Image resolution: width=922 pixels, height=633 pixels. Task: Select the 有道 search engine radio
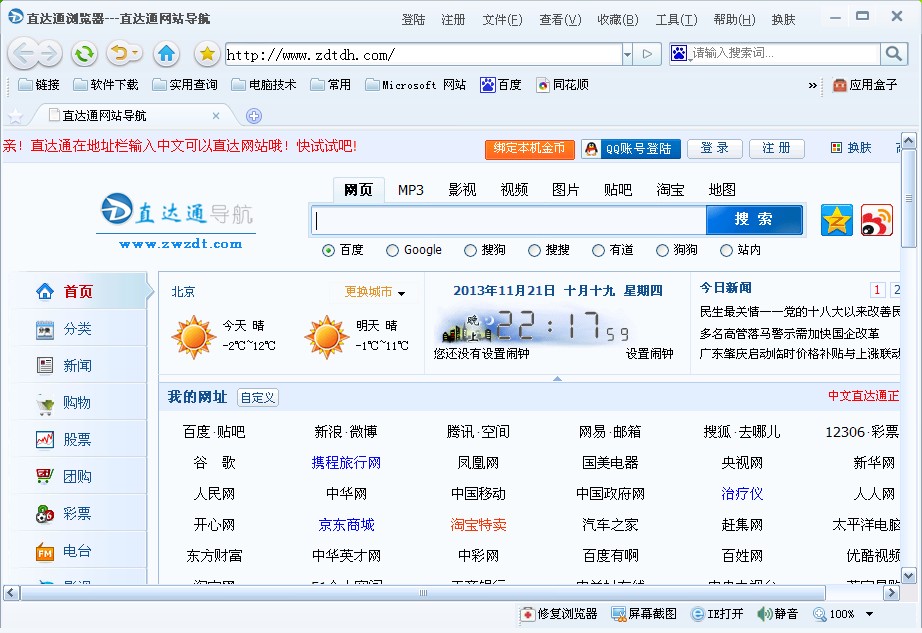click(x=598, y=250)
